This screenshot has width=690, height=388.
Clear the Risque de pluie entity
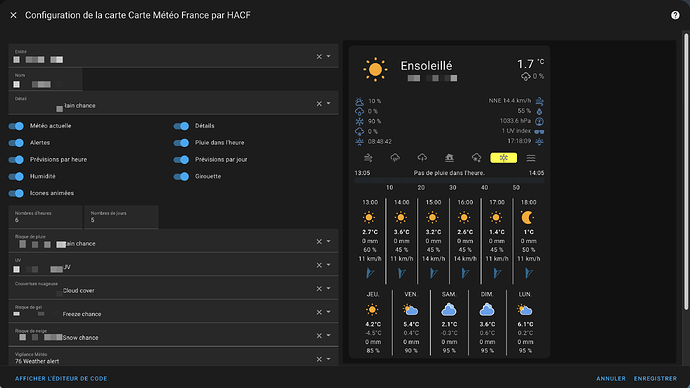(319, 242)
